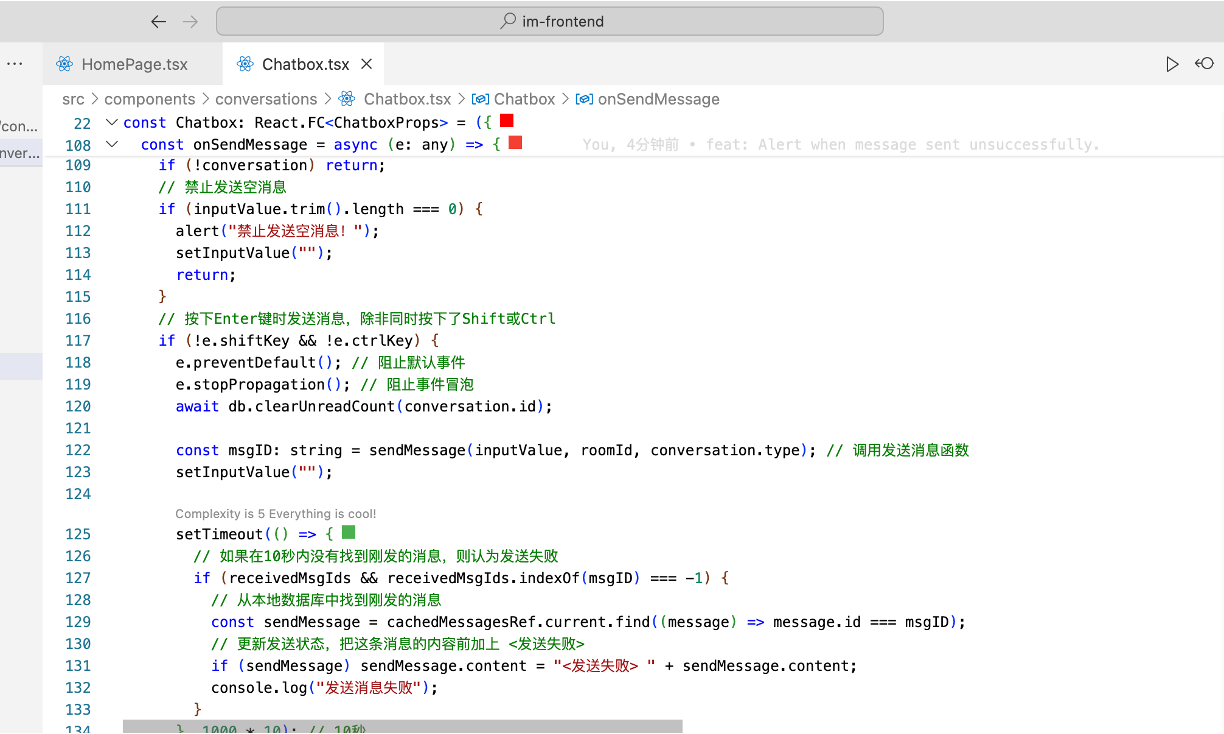Click the 'Complexity is 5' code lens
1224x734 pixels.
point(276,514)
